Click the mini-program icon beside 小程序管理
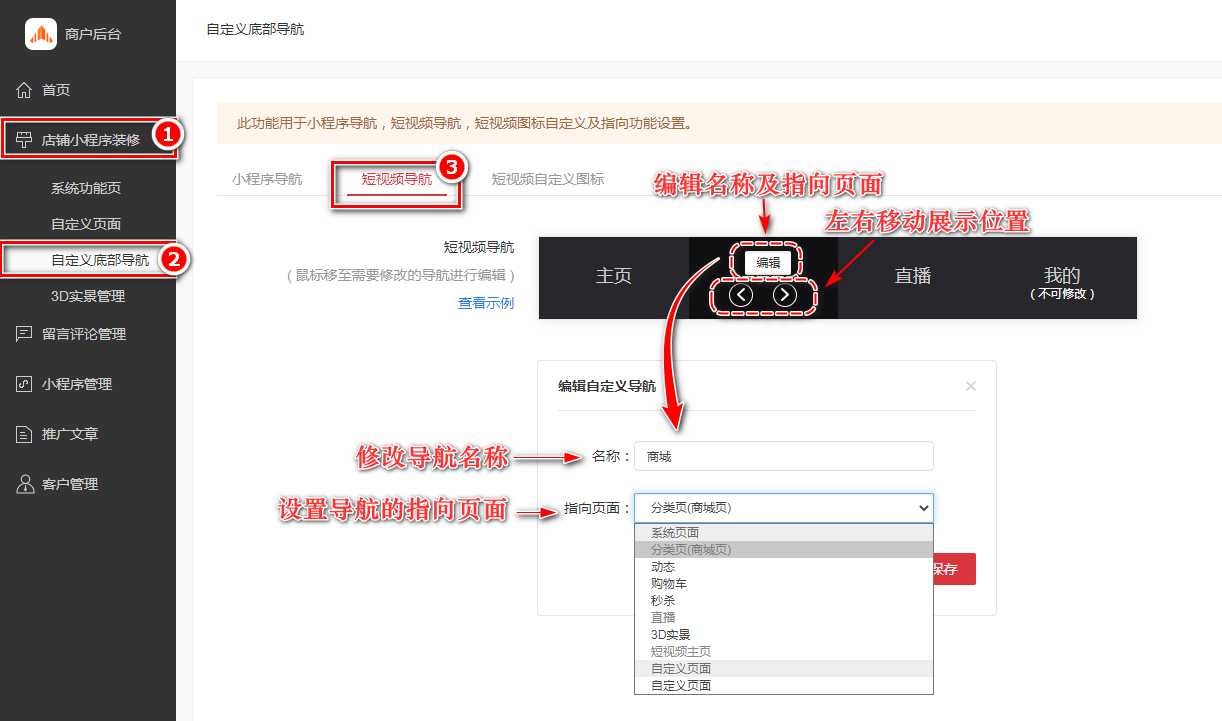The width and height of the screenshot is (1222, 721). click(25, 384)
